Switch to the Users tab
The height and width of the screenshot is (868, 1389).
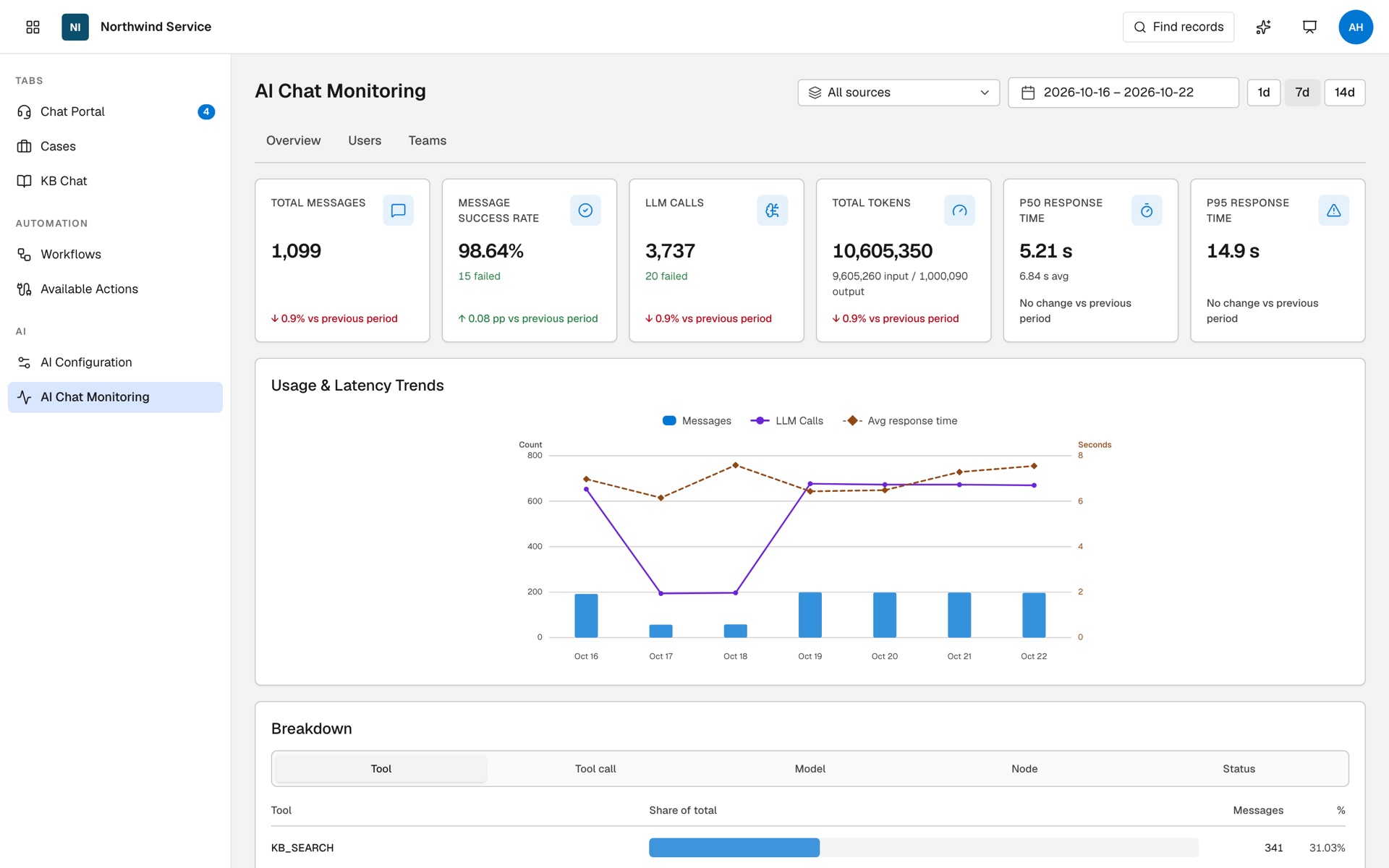coord(365,140)
